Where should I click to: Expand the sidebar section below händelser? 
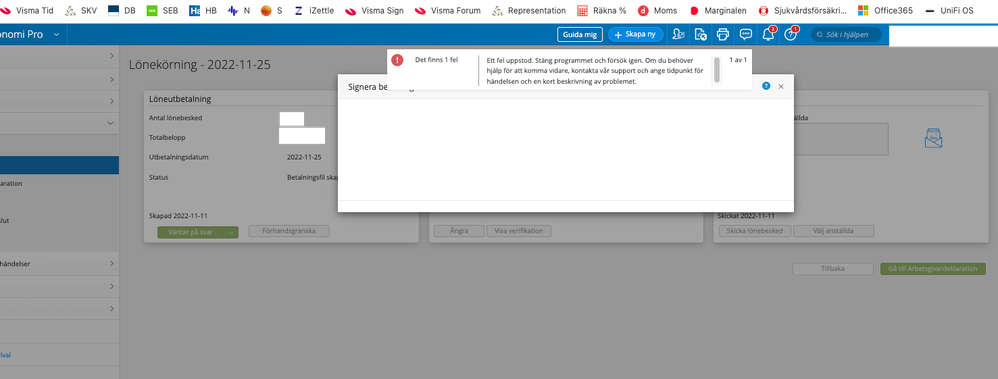coord(111,286)
